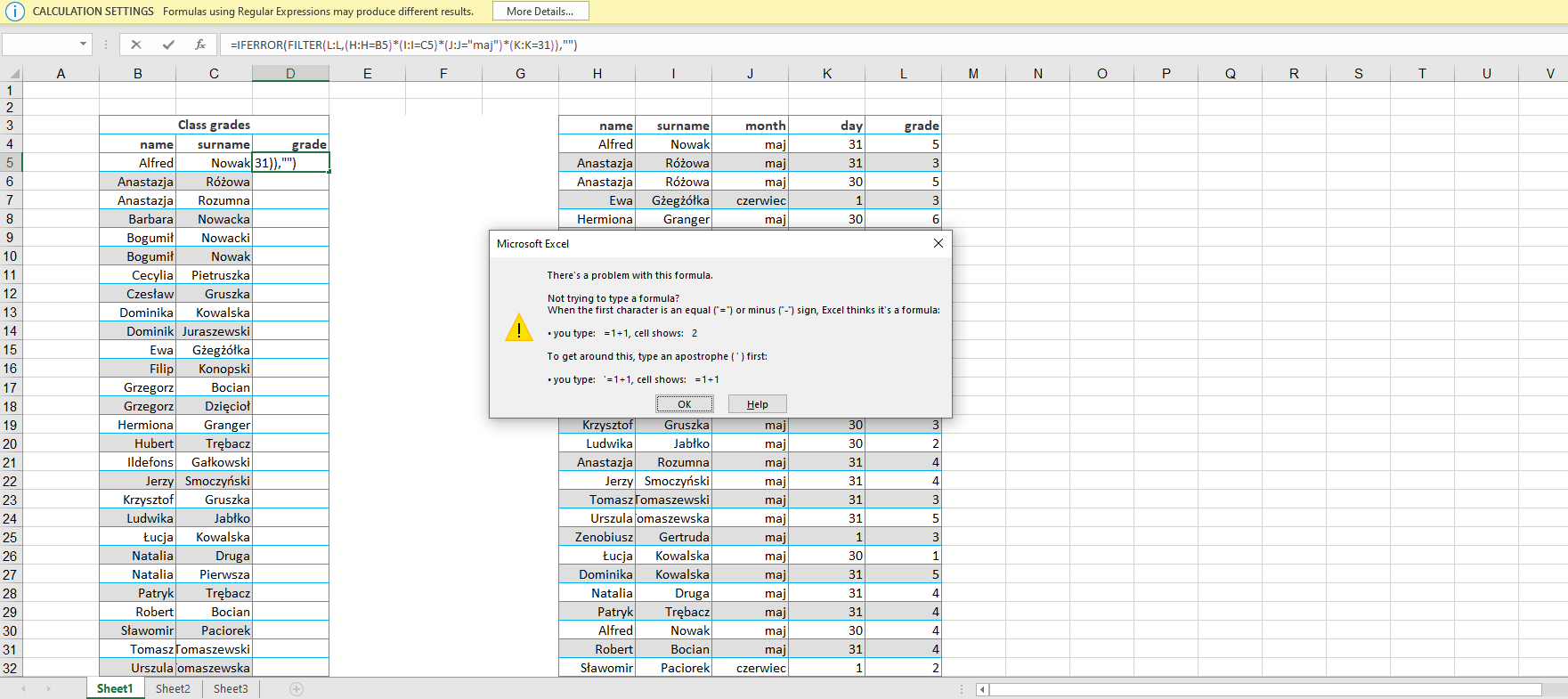Click the Calculation Settings info icon
Image resolution: width=1568 pixels, height=699 pixels.
point(15,12)
